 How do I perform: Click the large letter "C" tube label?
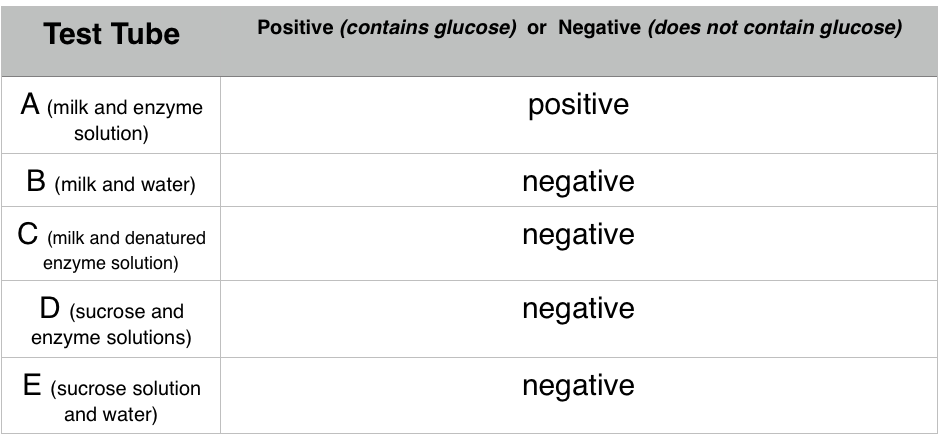[x=30, y=235]
